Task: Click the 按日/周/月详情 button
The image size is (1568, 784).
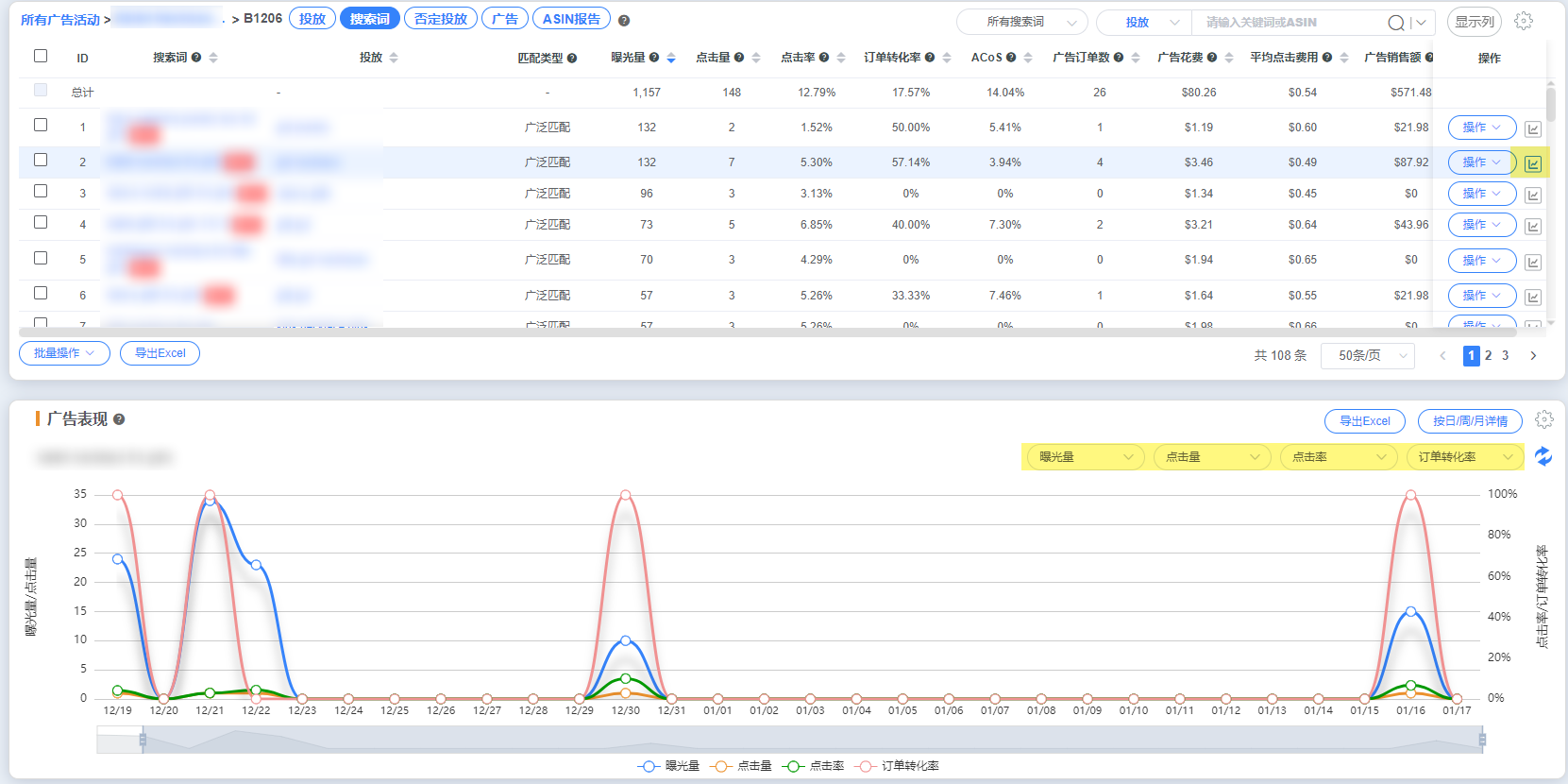Action: coord(1470,421)
